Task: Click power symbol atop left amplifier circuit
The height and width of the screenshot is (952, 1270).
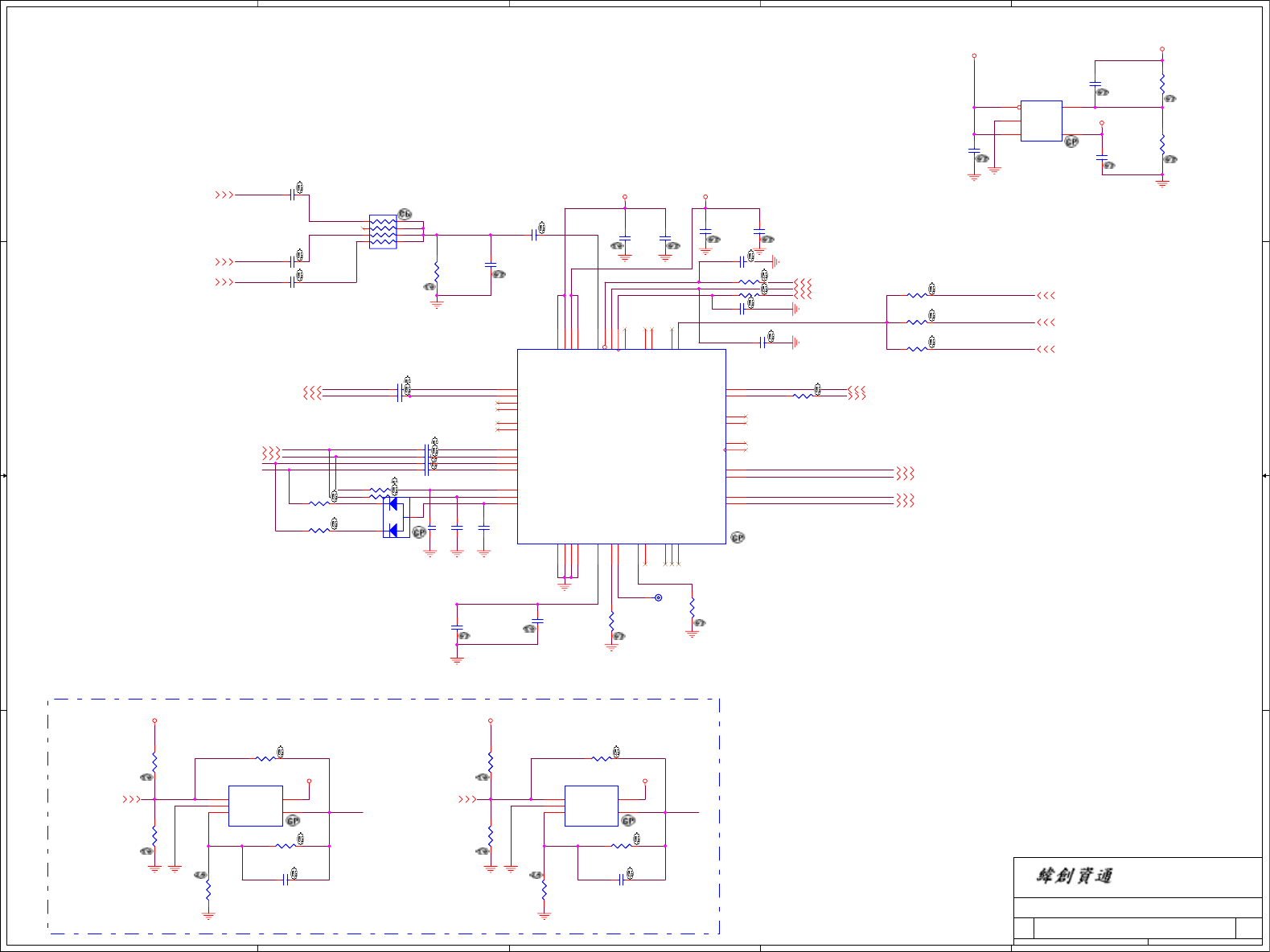Action: pos(154,720)
